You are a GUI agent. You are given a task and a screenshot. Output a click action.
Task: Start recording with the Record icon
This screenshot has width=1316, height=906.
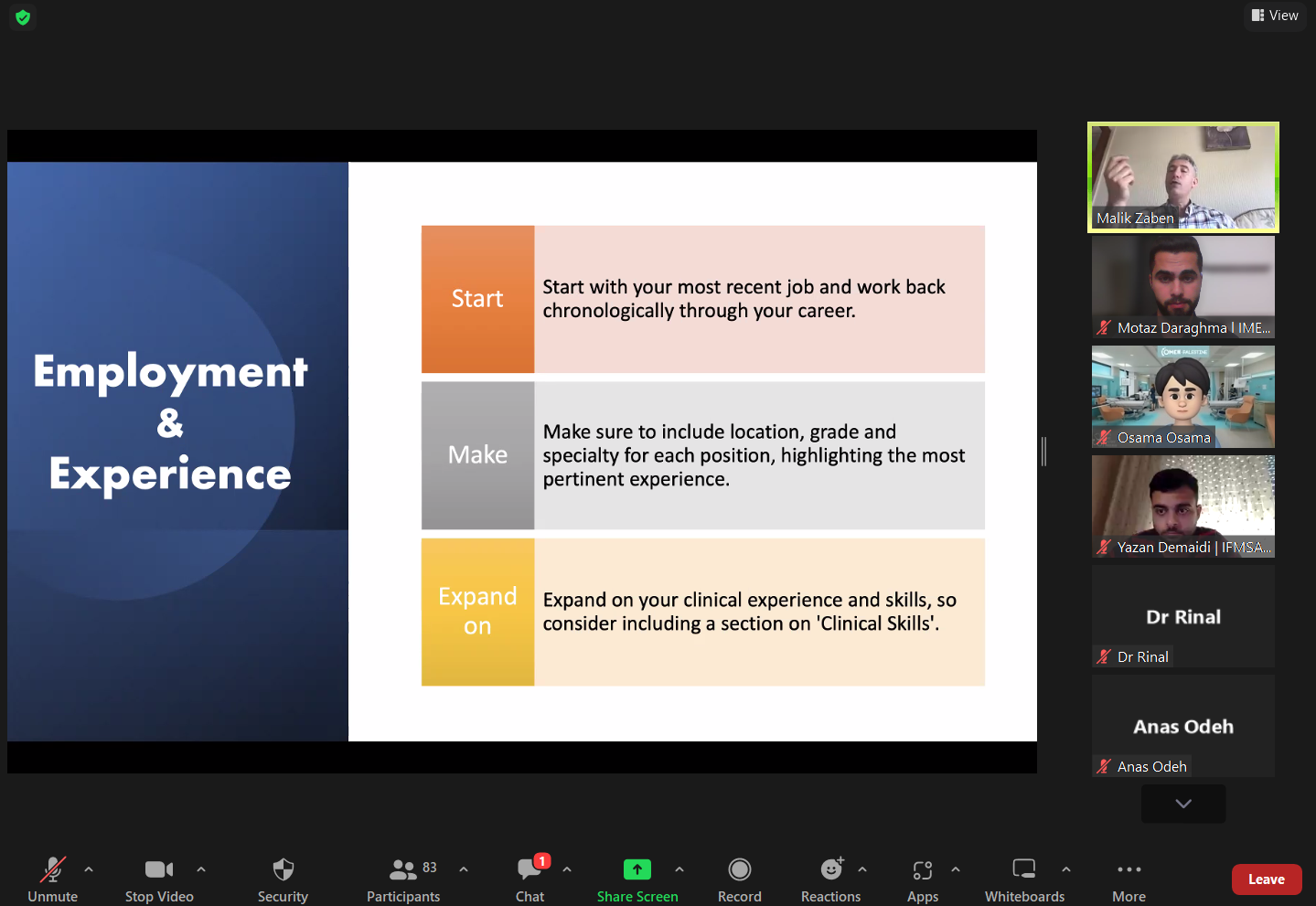(740, 869)
